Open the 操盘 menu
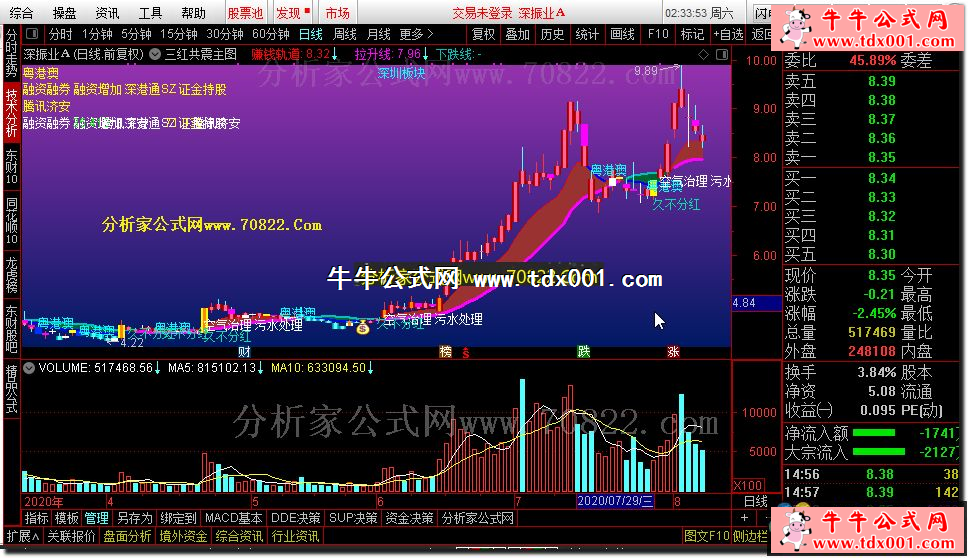969x558 pixels. (64, 13)
